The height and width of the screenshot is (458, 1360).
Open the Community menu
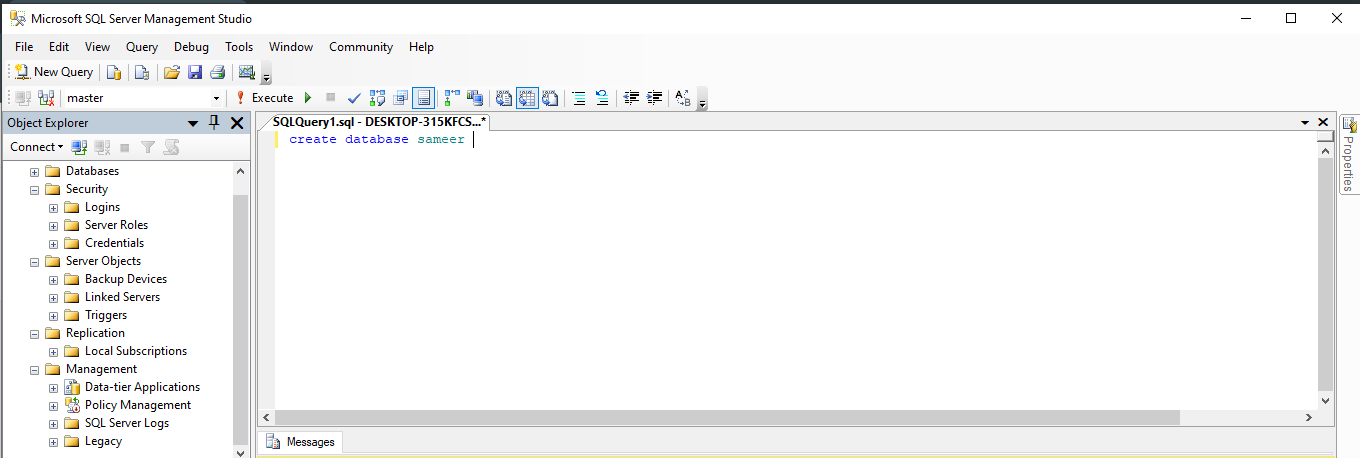[x=361, y=47]
